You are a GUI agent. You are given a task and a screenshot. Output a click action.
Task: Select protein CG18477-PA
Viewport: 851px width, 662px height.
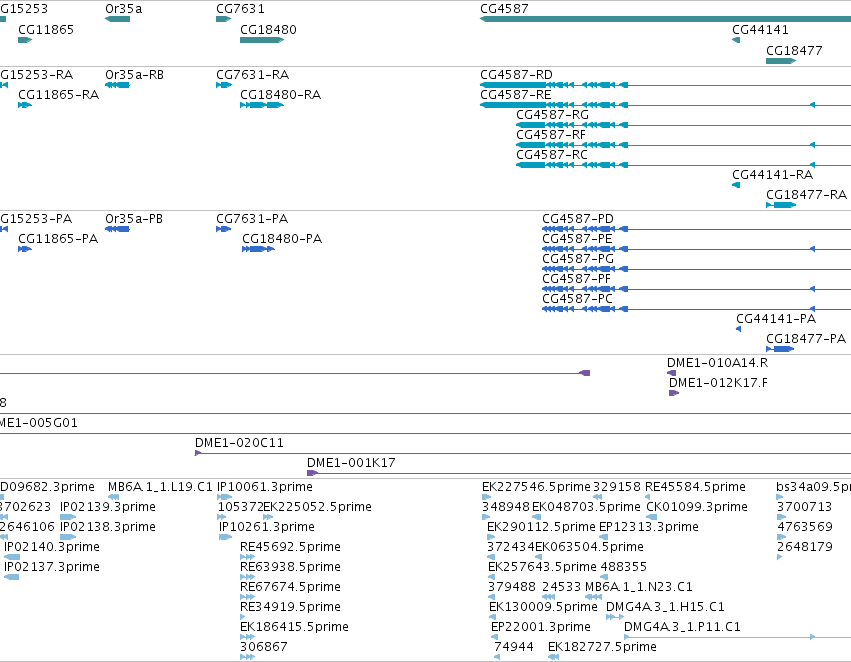780,349
